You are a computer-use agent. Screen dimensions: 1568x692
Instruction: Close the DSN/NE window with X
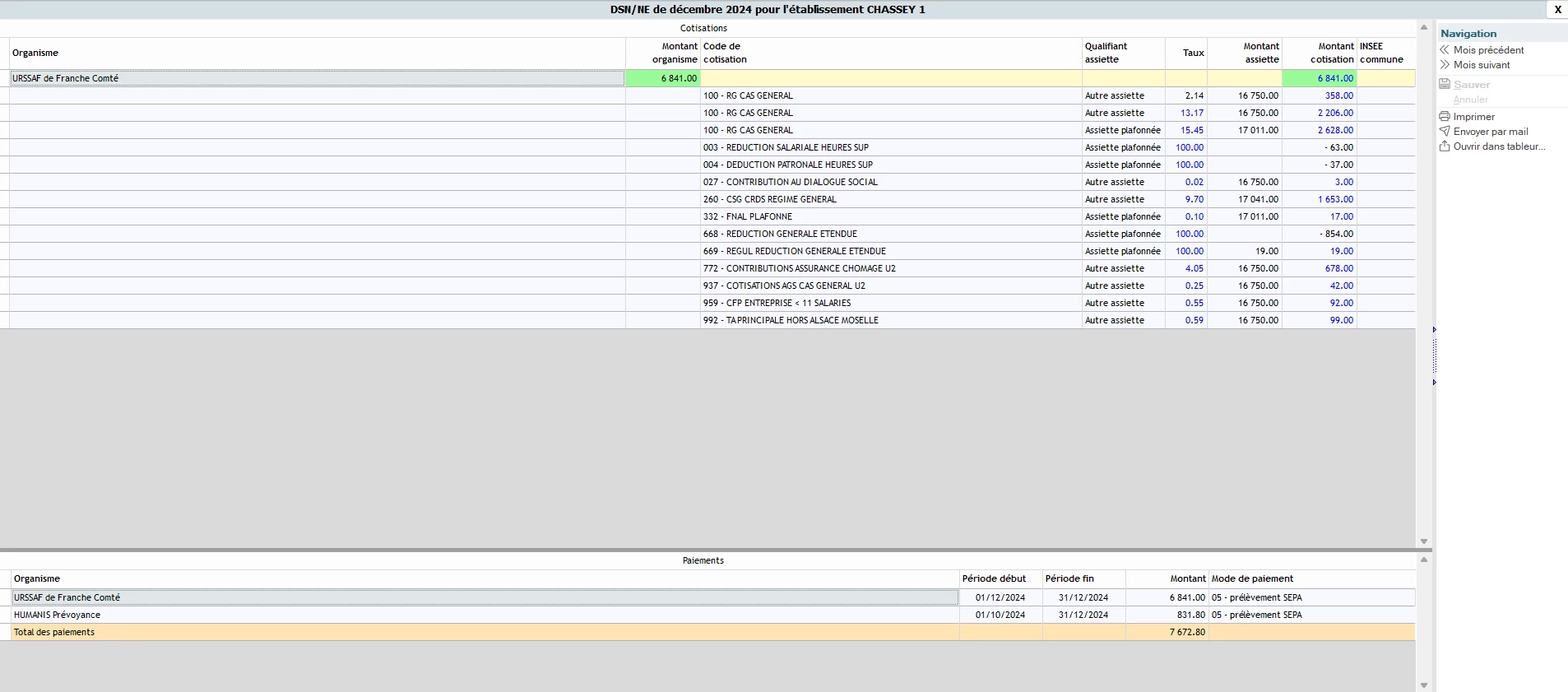[1557, 10]
